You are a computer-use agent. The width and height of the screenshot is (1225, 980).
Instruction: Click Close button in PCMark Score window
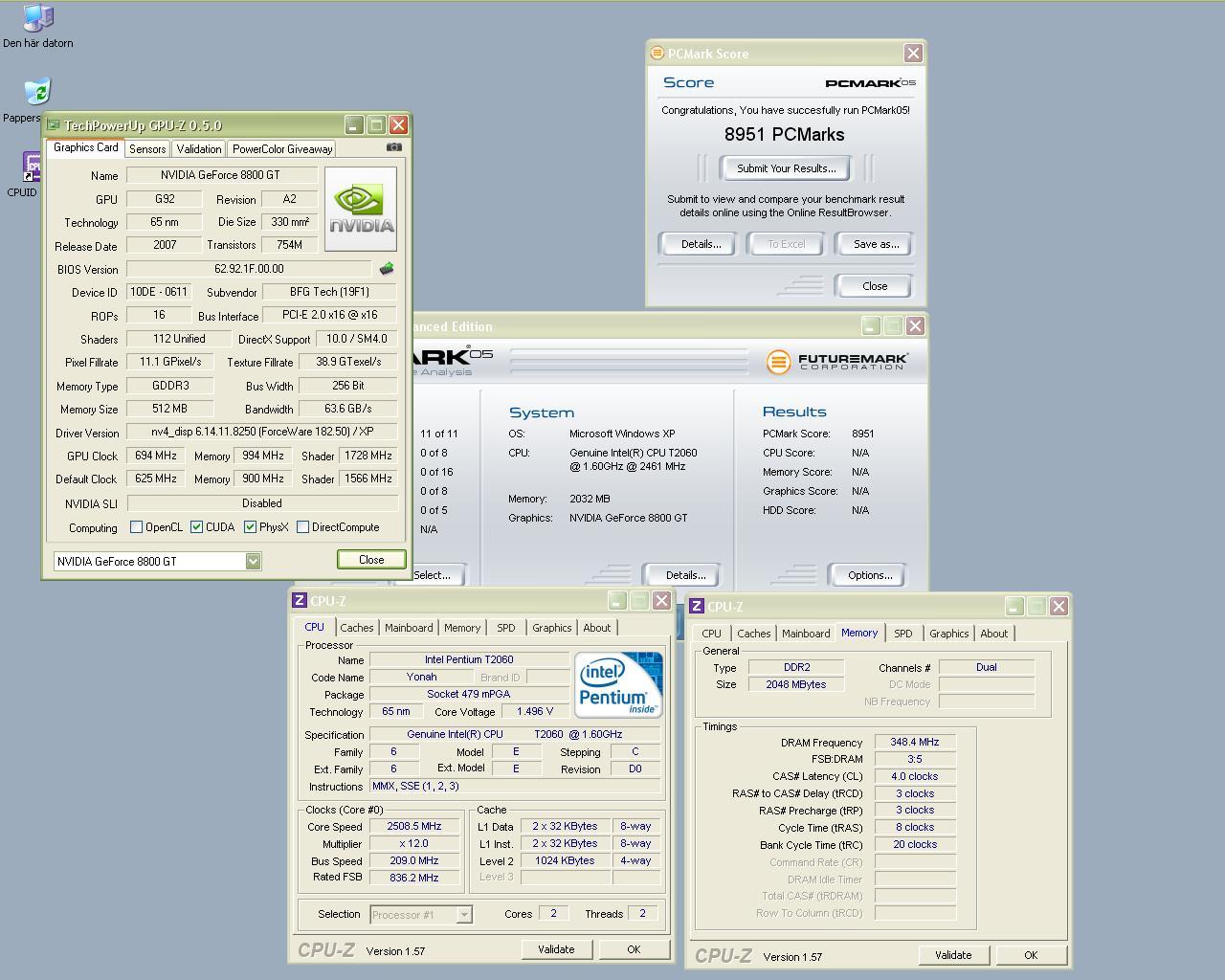tap(874, 286)
